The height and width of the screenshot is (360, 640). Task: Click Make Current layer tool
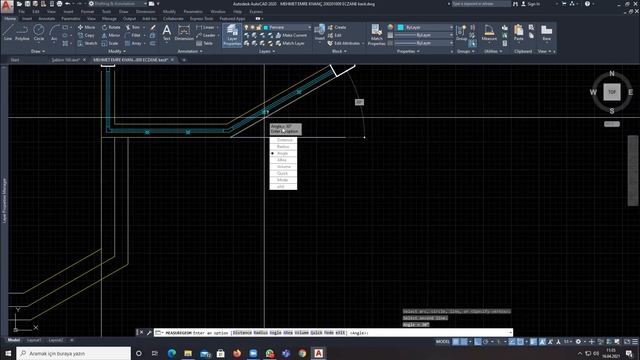tap(291, 36)
